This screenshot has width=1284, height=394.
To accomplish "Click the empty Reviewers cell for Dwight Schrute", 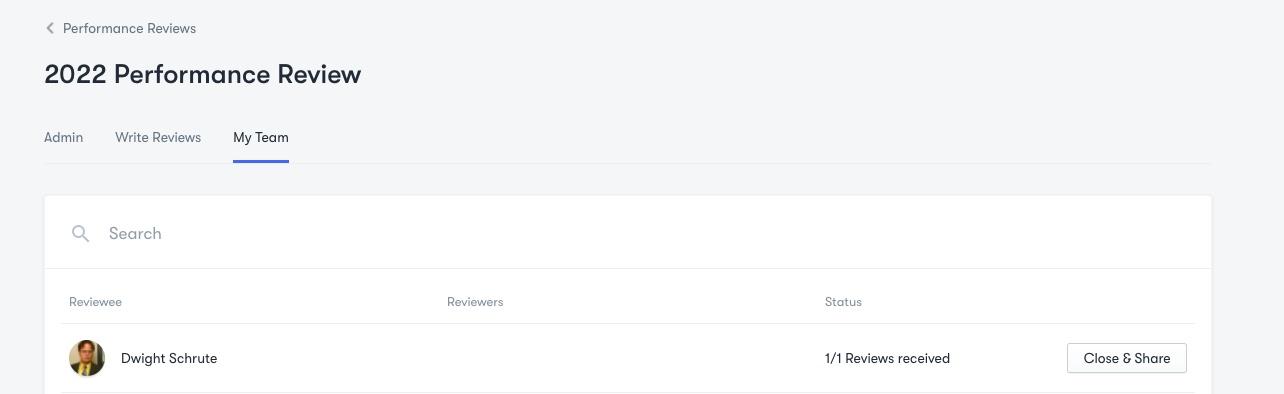I will 628,358.
